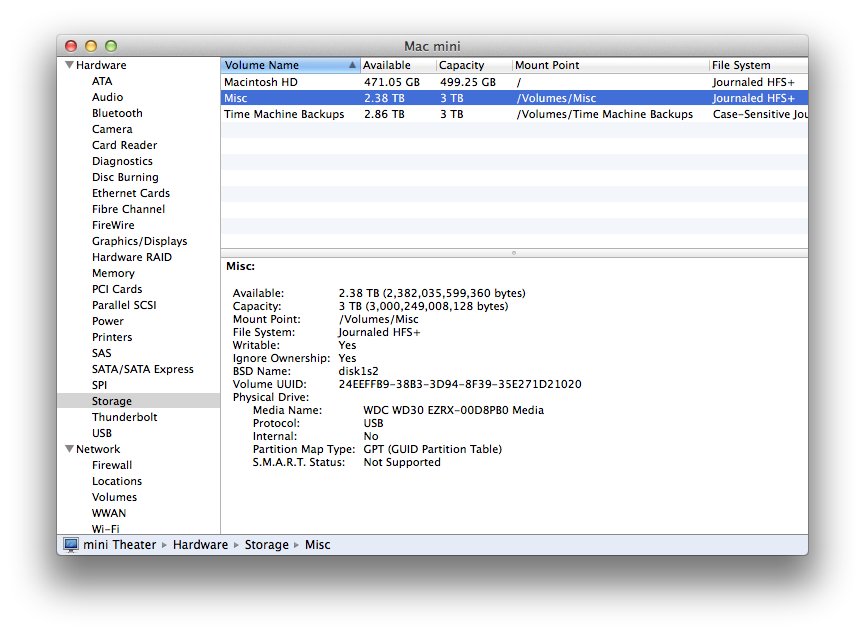Click the 499.25 GB capacity value
The width and height of the screenshot is (865, 634).
(468, 82)
